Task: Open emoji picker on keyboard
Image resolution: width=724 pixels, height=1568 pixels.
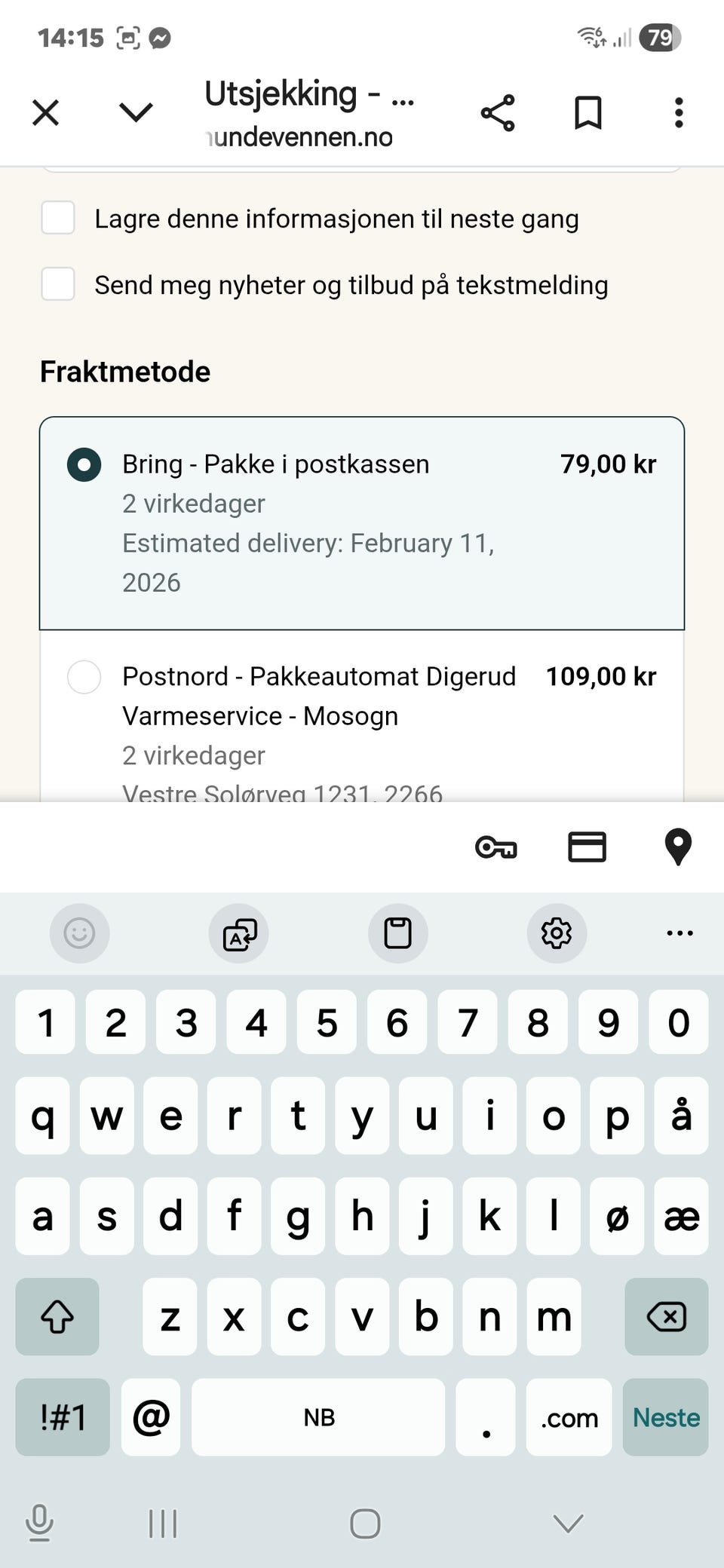Action: [80, 933]
